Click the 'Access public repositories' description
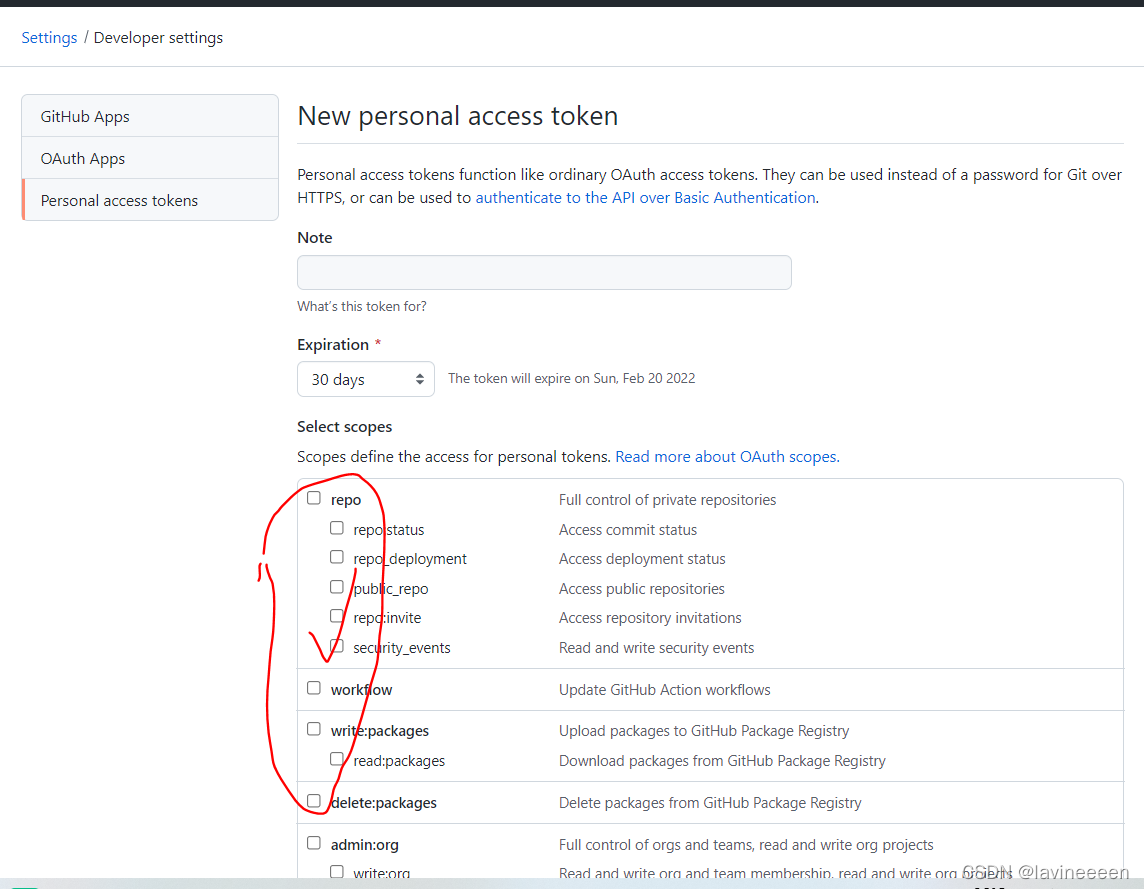This screenshot has height=889, width=1144. click(641, 589)
